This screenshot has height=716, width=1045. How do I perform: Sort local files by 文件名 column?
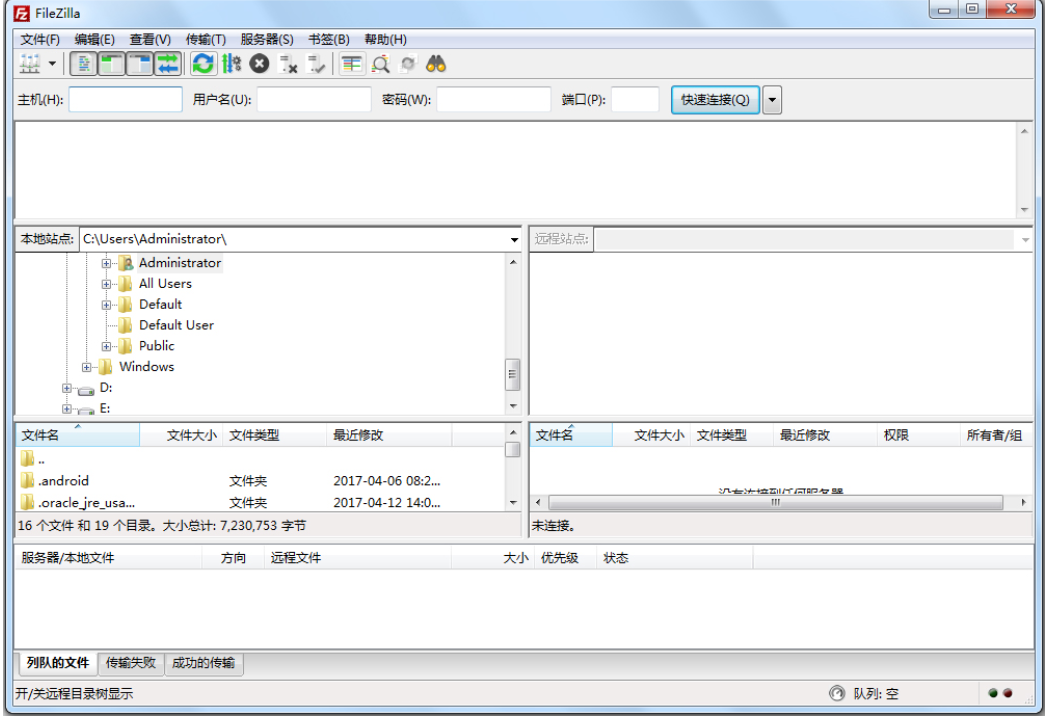pyautogui.click(x=78, y=435)
